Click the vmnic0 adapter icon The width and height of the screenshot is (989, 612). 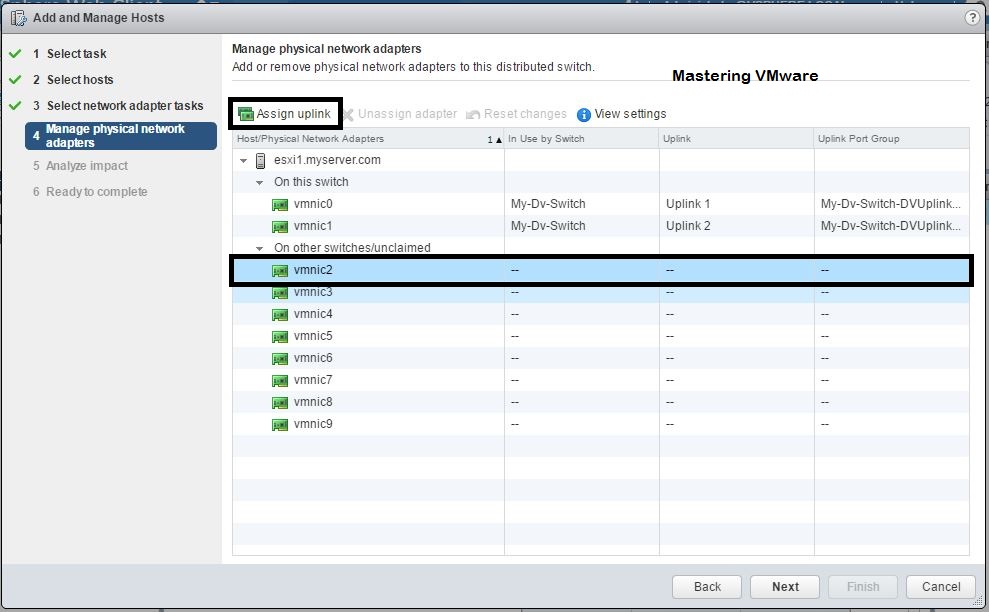280,203
